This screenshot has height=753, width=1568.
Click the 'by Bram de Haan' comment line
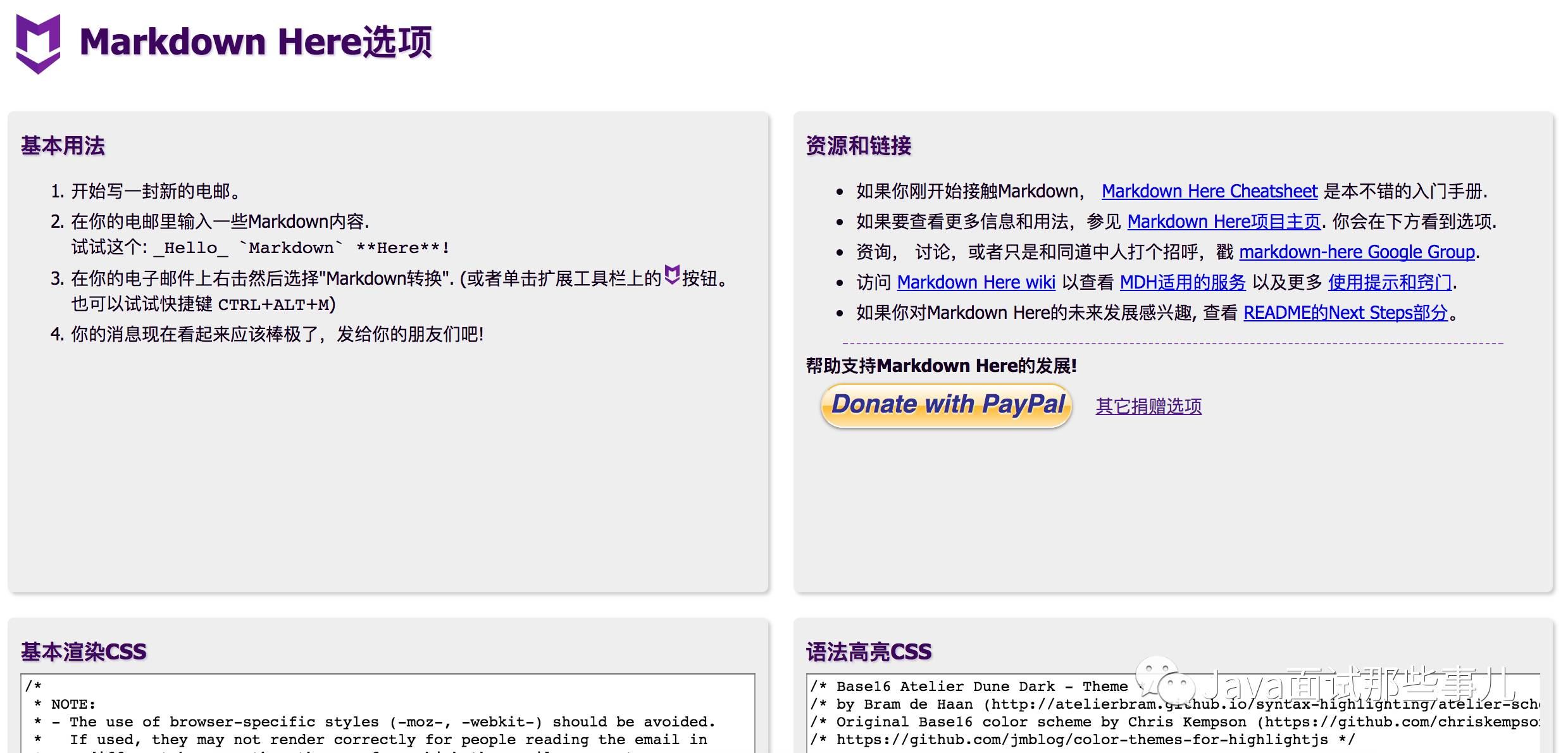coord(1174,704)
